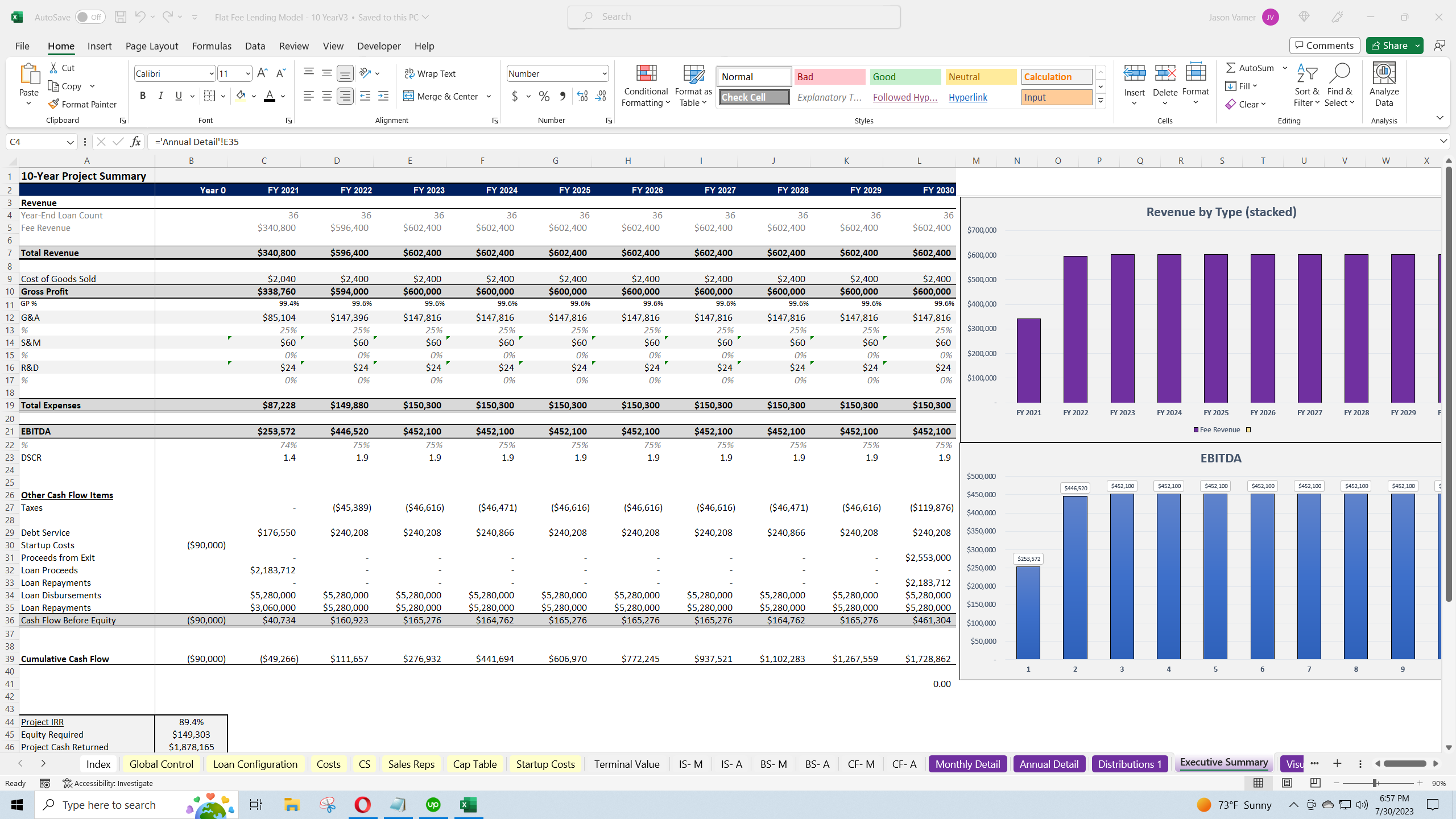The image size is (1456, 819).
Task: Toggle Italic formatting
Action: click(161, 96)
